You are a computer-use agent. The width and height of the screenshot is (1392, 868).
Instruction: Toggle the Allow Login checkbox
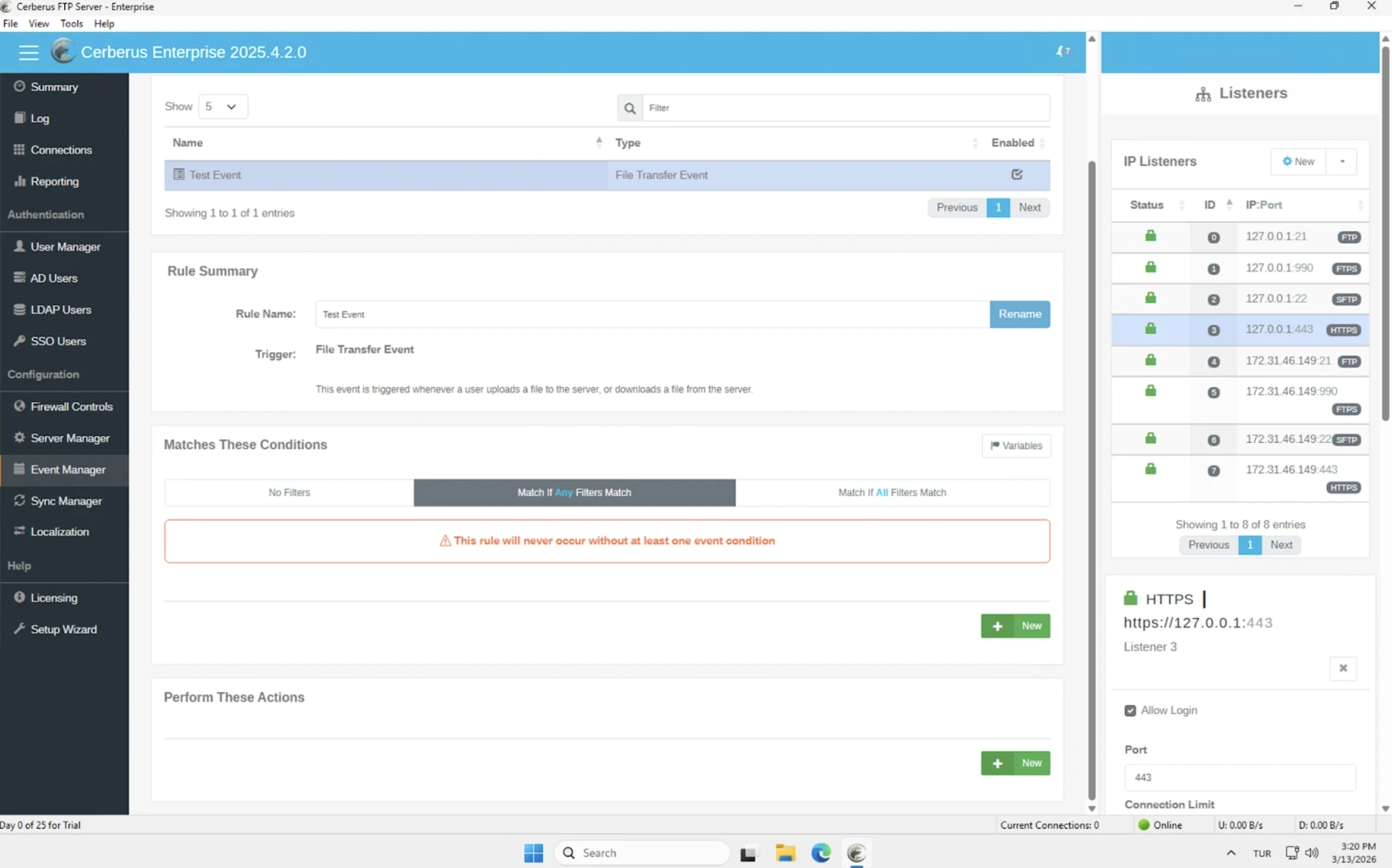[x=1129, y=711]
